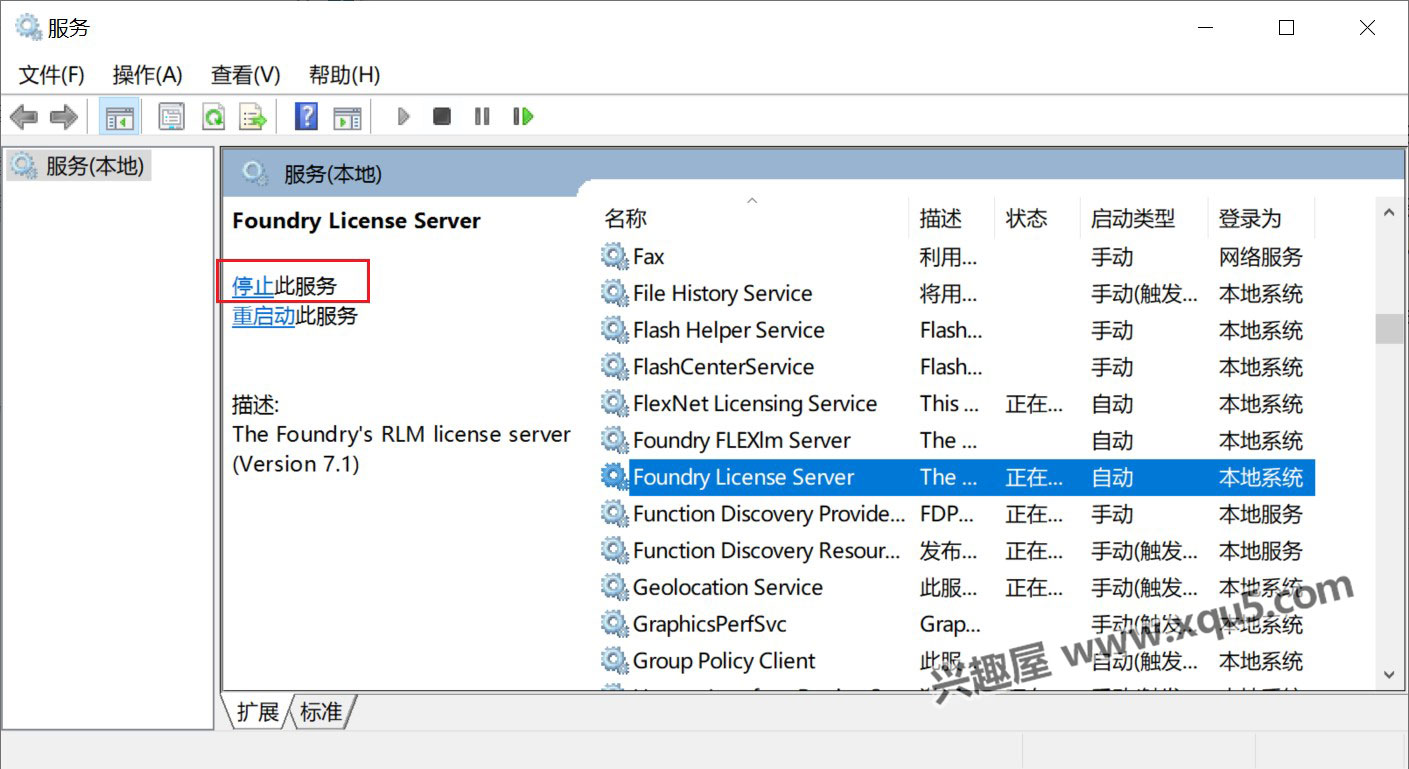Switch to the 标准 tab

[x=321, y=712]
